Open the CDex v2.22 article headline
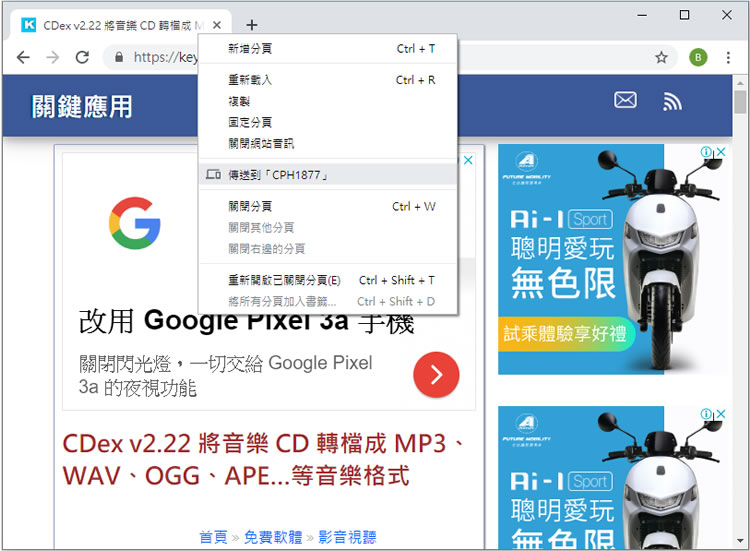The image size is (750, 551). 262,460
